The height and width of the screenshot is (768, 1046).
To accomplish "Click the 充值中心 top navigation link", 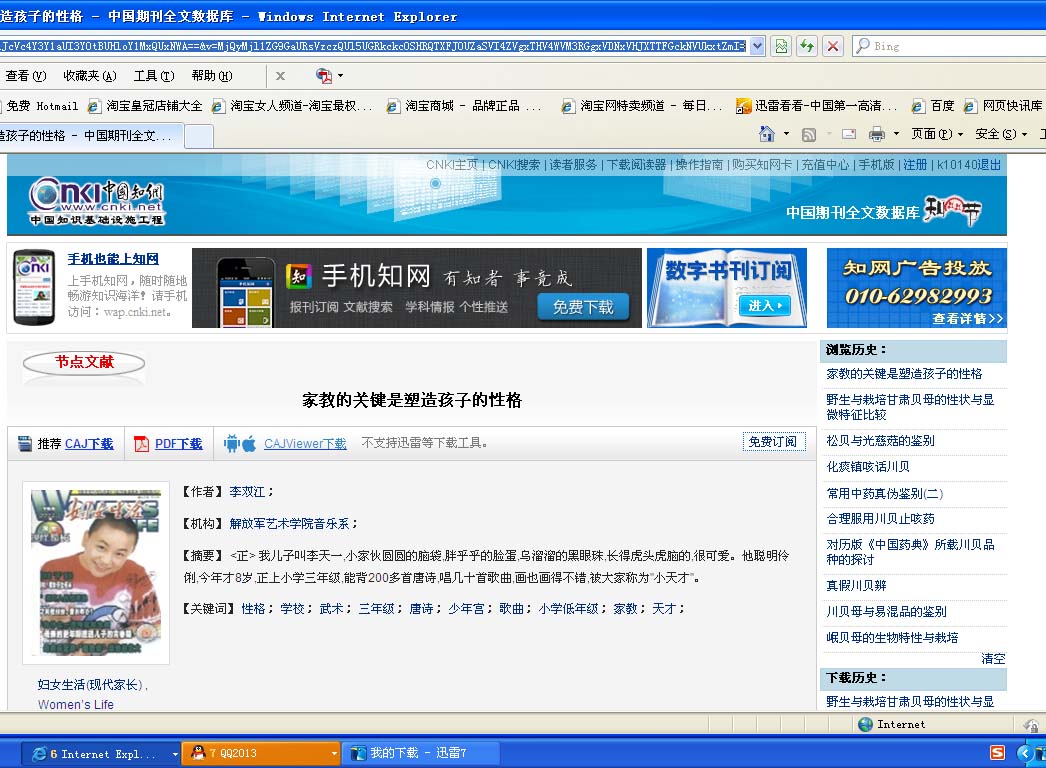I will pyautogui.click(x=825, y=165).
